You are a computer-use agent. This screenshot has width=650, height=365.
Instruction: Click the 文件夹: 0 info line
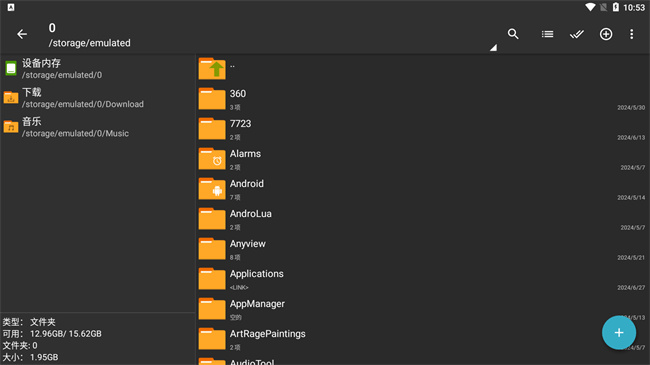pos(20,346)
